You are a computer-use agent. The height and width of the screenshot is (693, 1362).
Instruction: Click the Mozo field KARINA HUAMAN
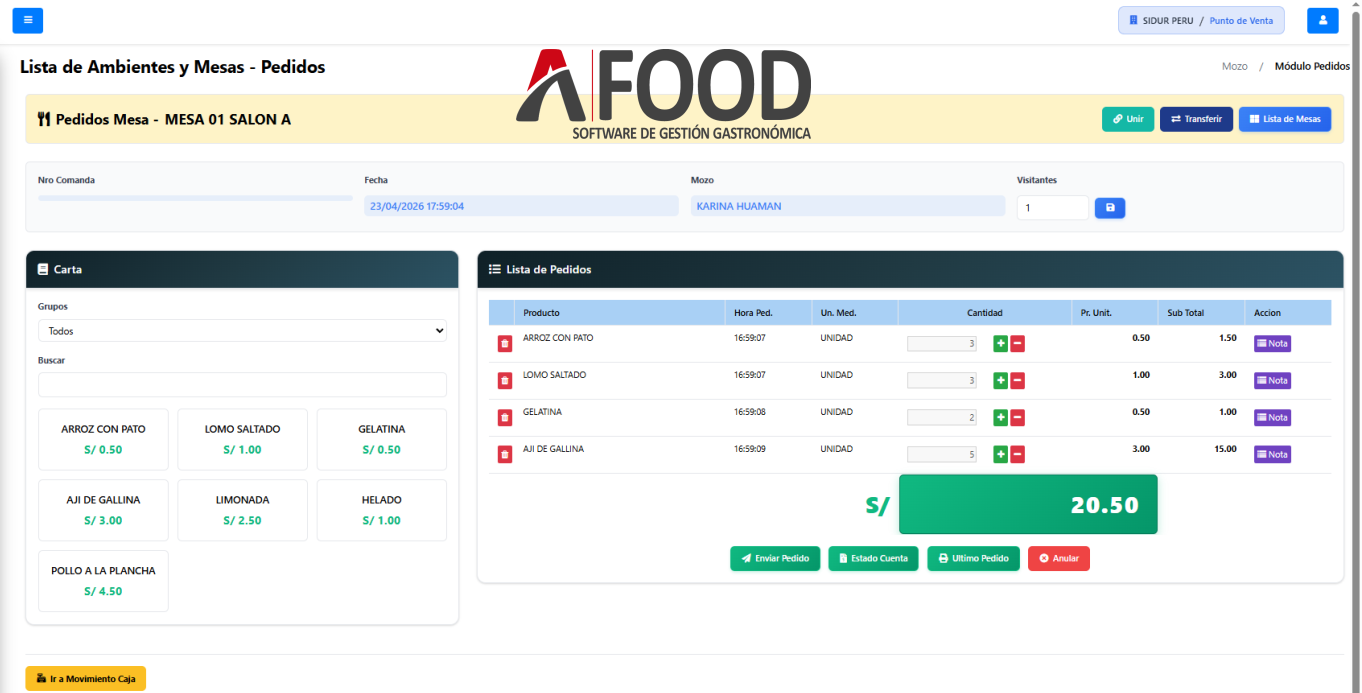tap(847, 206)
